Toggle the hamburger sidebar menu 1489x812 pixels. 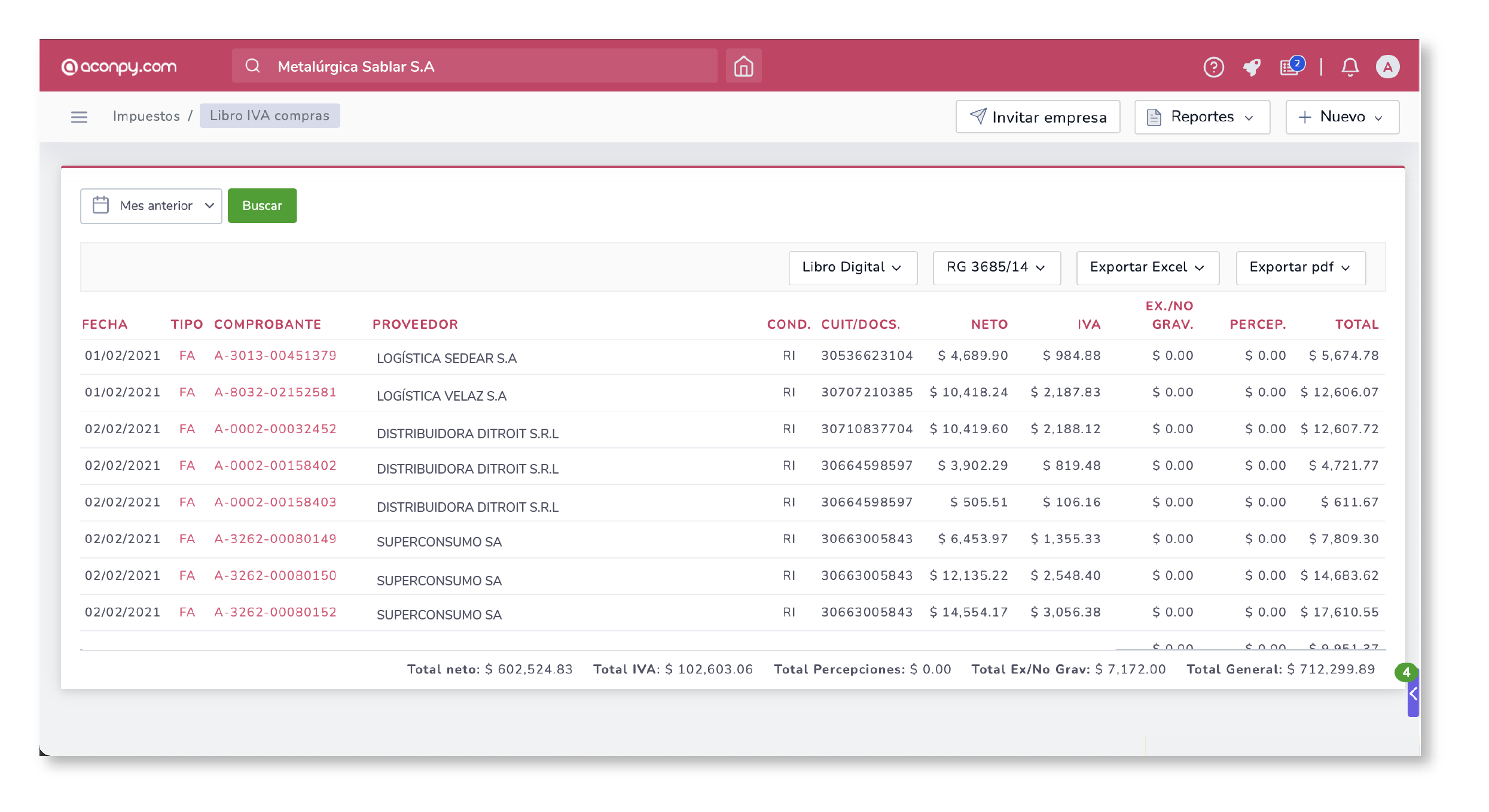pos(79,117)
